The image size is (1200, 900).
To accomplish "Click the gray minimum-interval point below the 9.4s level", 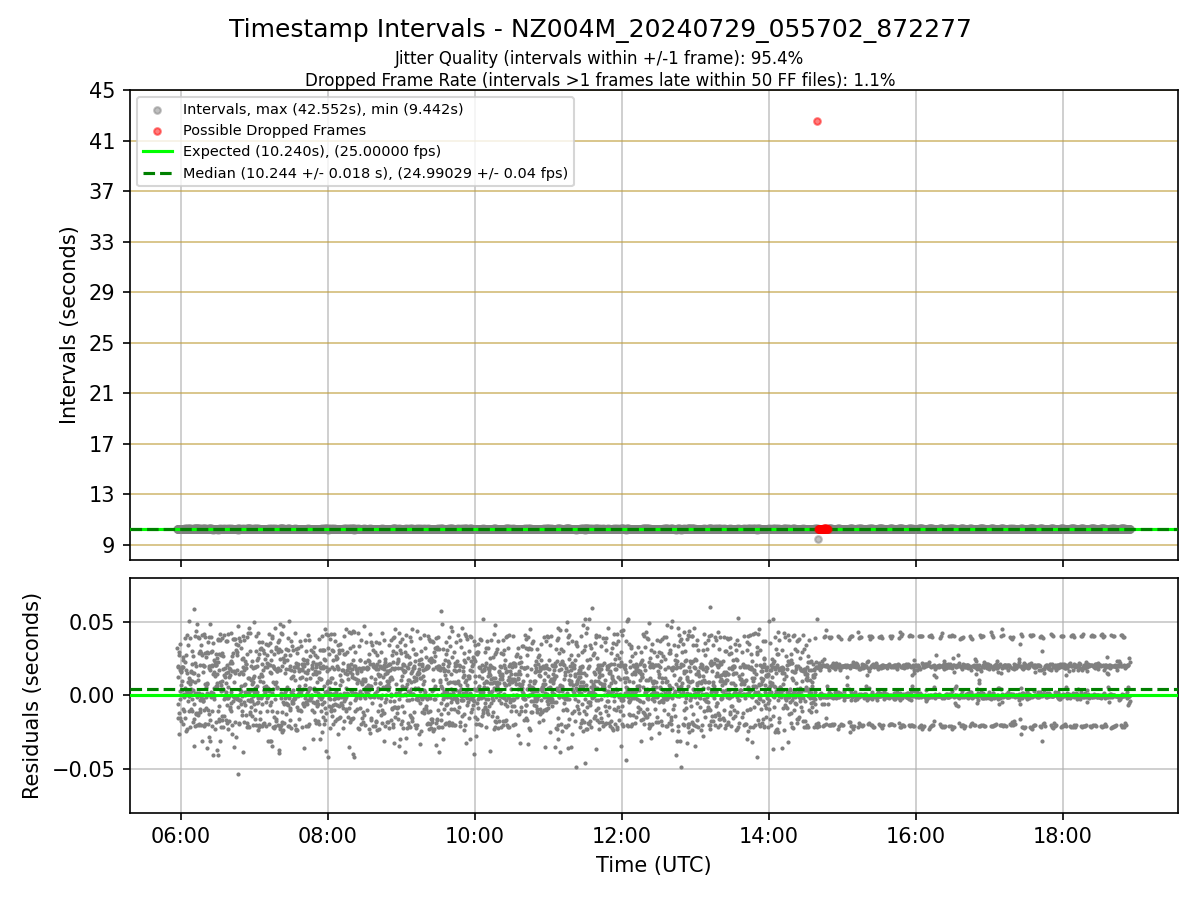I will 818,539.
